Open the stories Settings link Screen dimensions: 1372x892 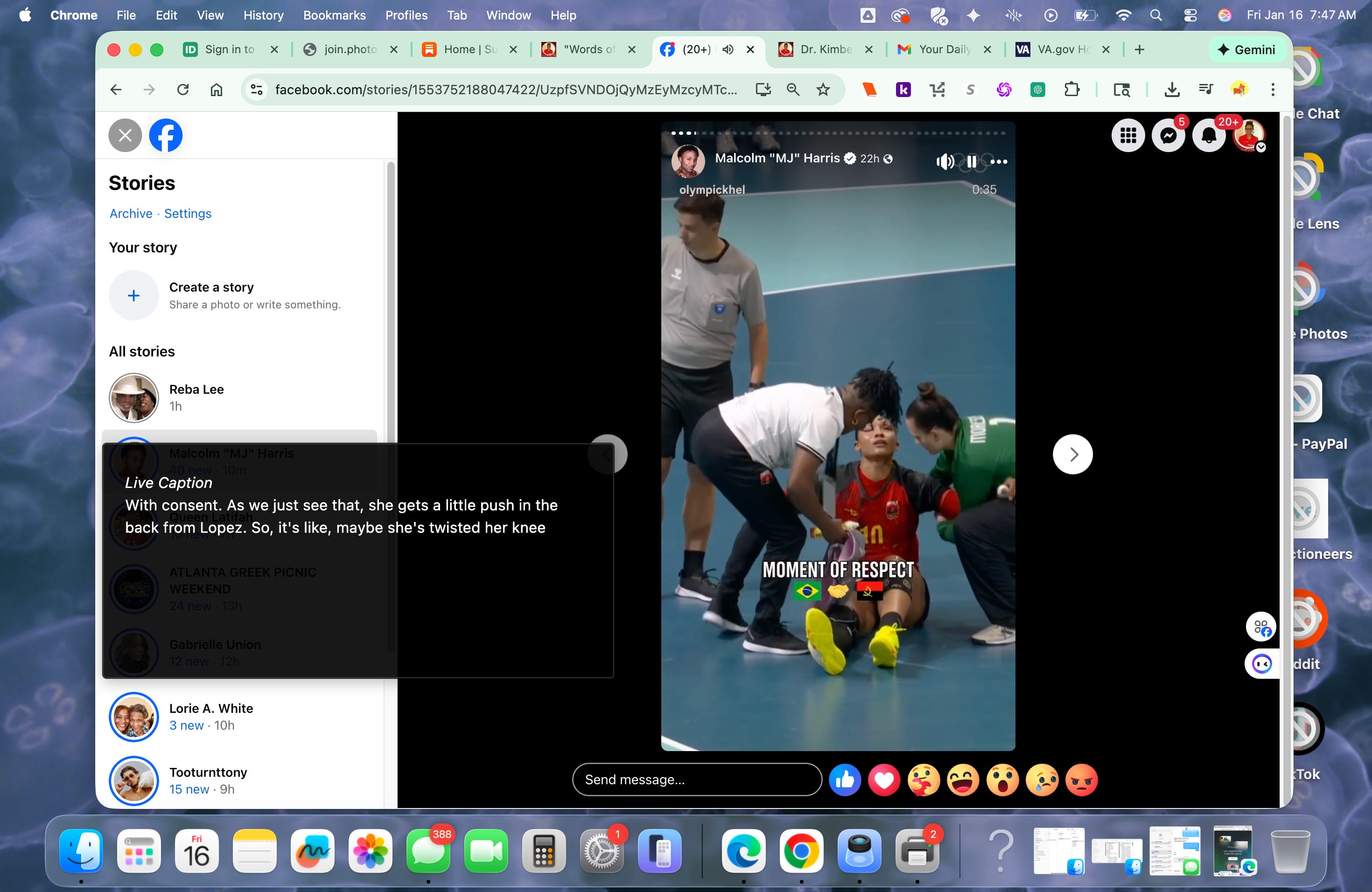pos(187,214)
